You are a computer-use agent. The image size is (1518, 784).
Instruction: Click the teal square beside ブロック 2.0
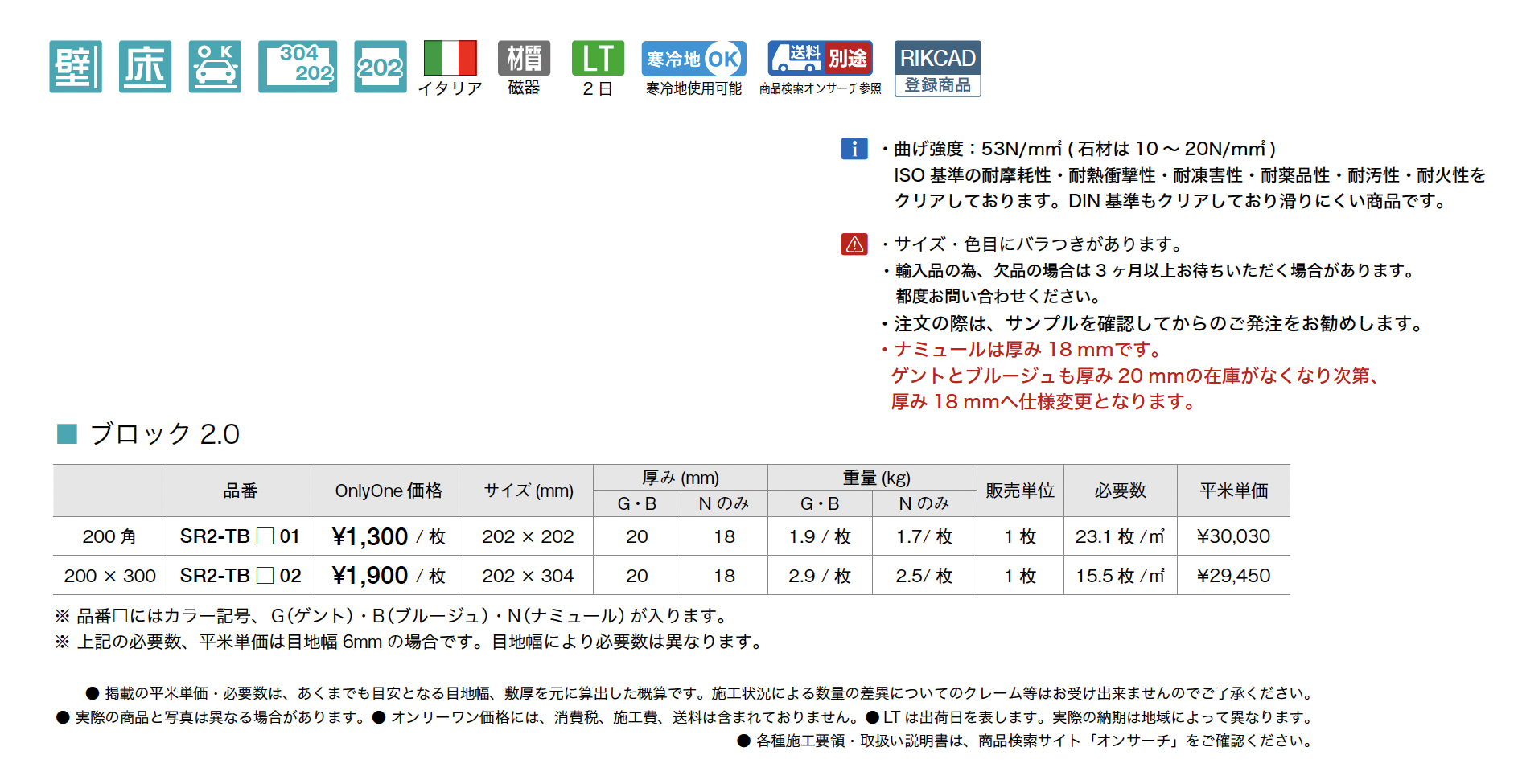tap(67, 434)
